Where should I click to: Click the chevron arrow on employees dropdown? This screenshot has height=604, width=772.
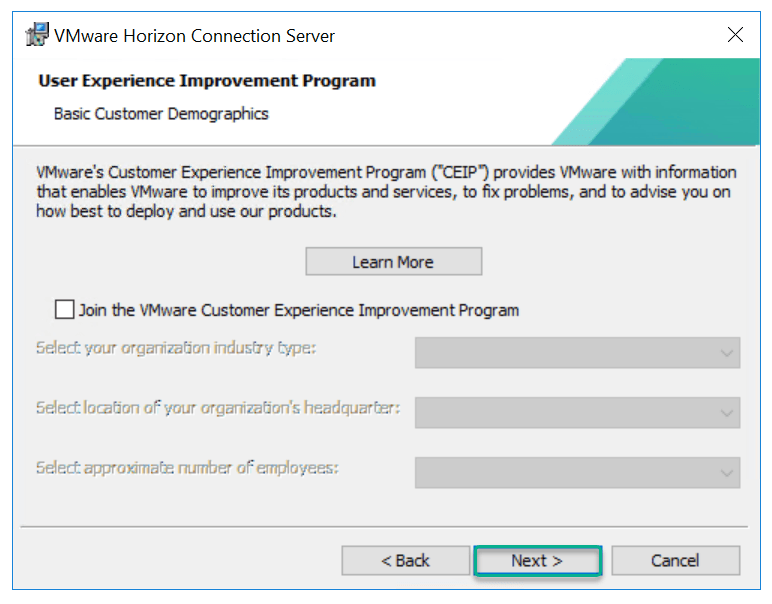725,472
